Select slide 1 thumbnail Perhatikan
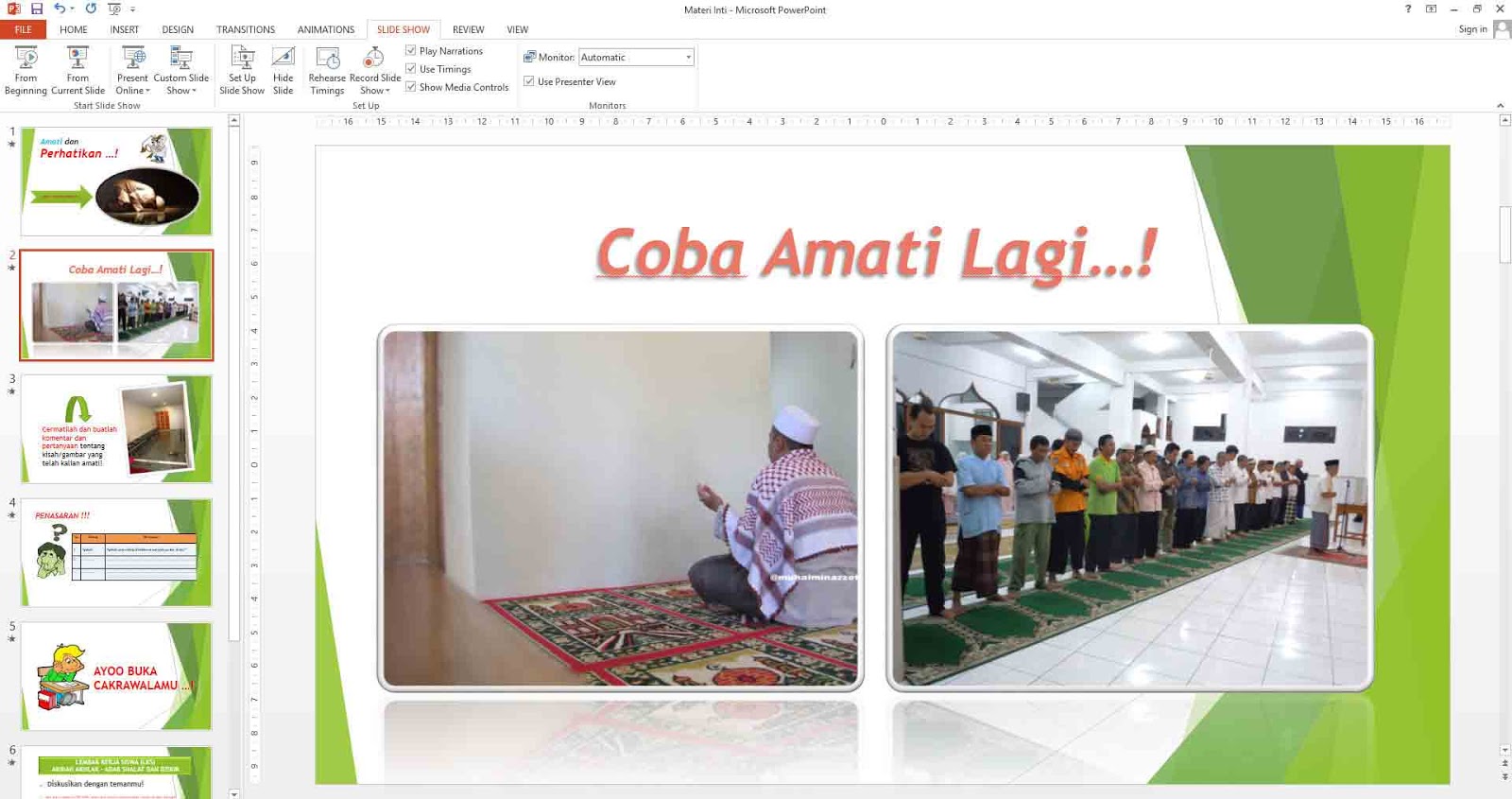1512x799 pixels. [x=116, y=182]
